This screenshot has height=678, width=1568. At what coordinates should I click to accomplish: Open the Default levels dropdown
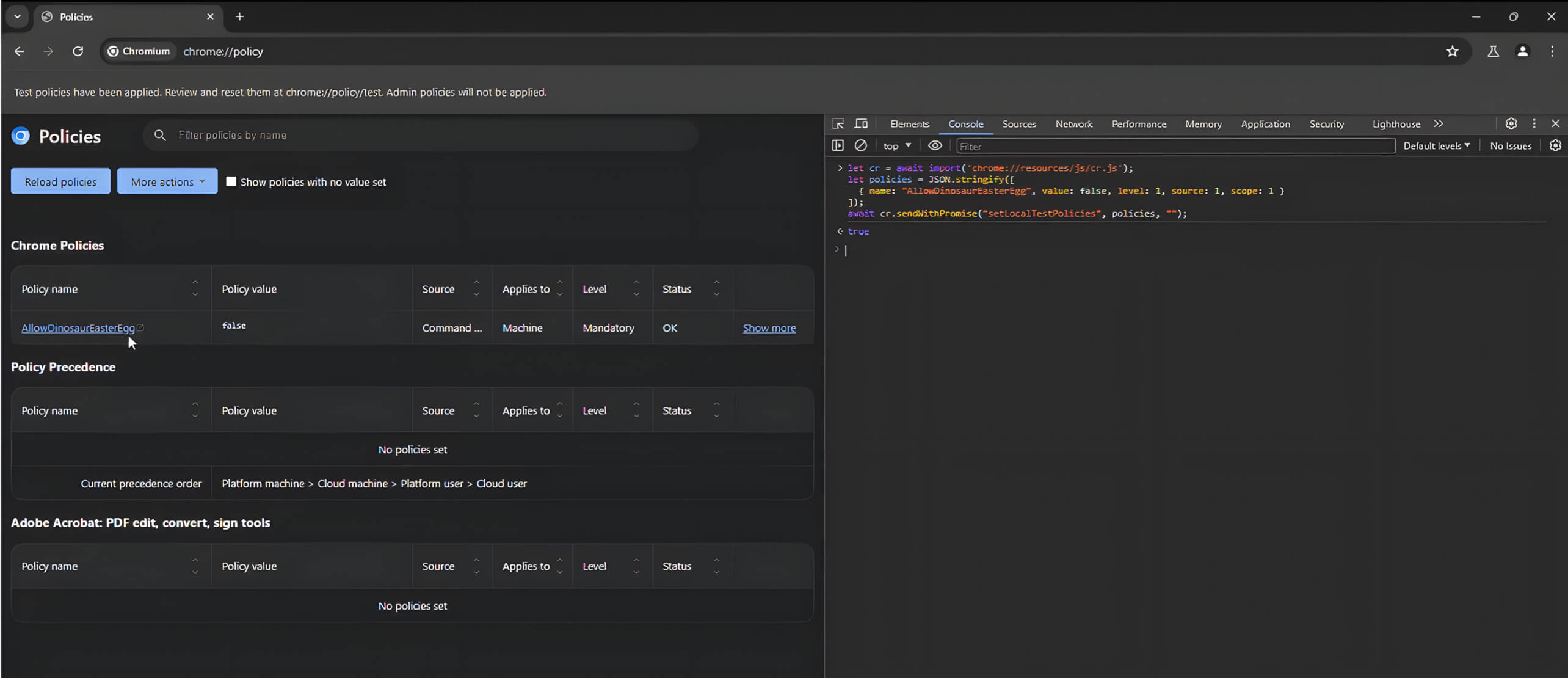point(1436,145)
